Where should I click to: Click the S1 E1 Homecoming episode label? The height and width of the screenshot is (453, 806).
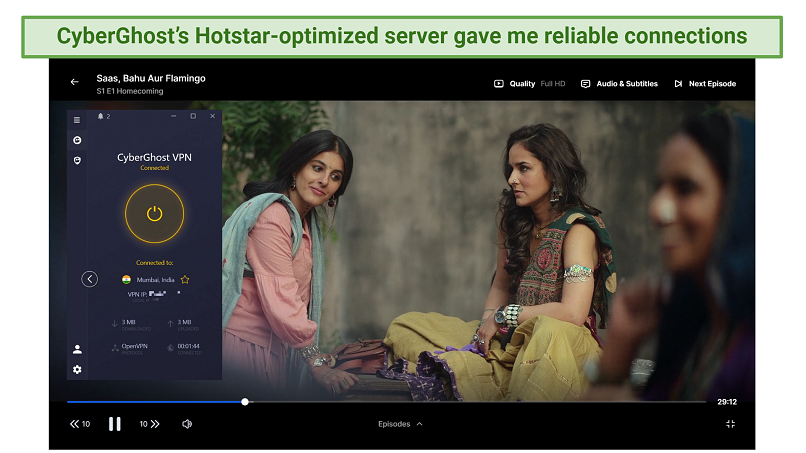(x=130, y=91)
